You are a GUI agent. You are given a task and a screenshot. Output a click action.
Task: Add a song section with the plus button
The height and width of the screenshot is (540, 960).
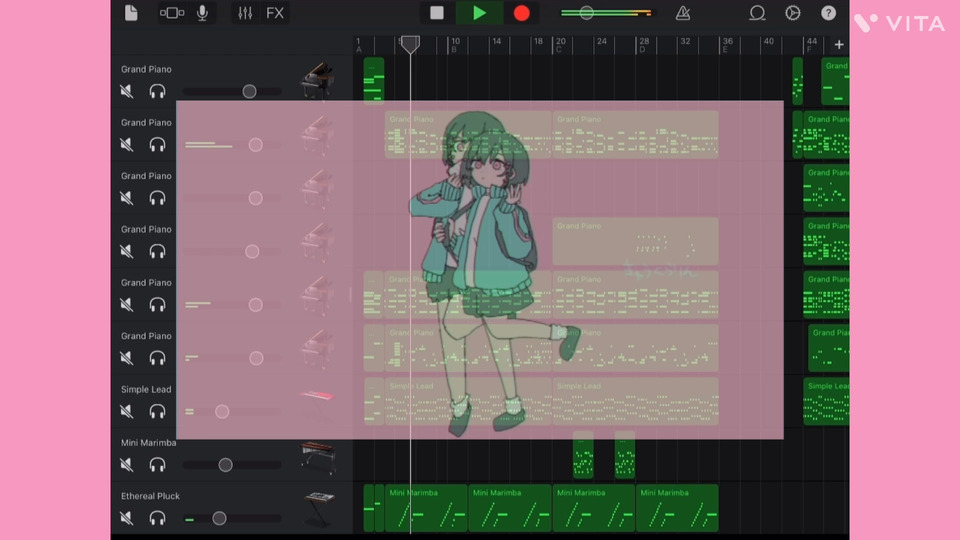point(839,45)
